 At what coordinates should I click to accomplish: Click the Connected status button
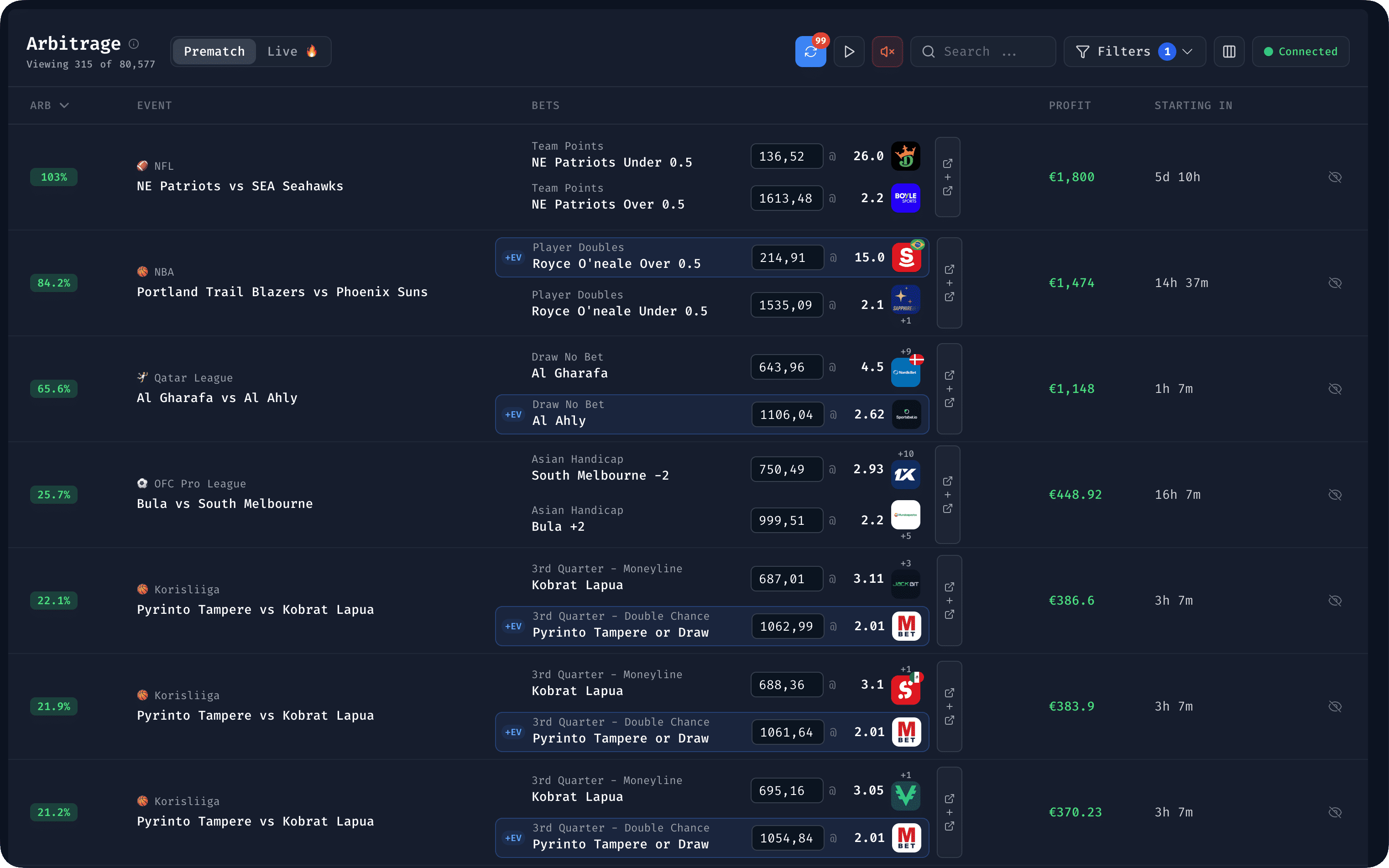click(1300, 51)
